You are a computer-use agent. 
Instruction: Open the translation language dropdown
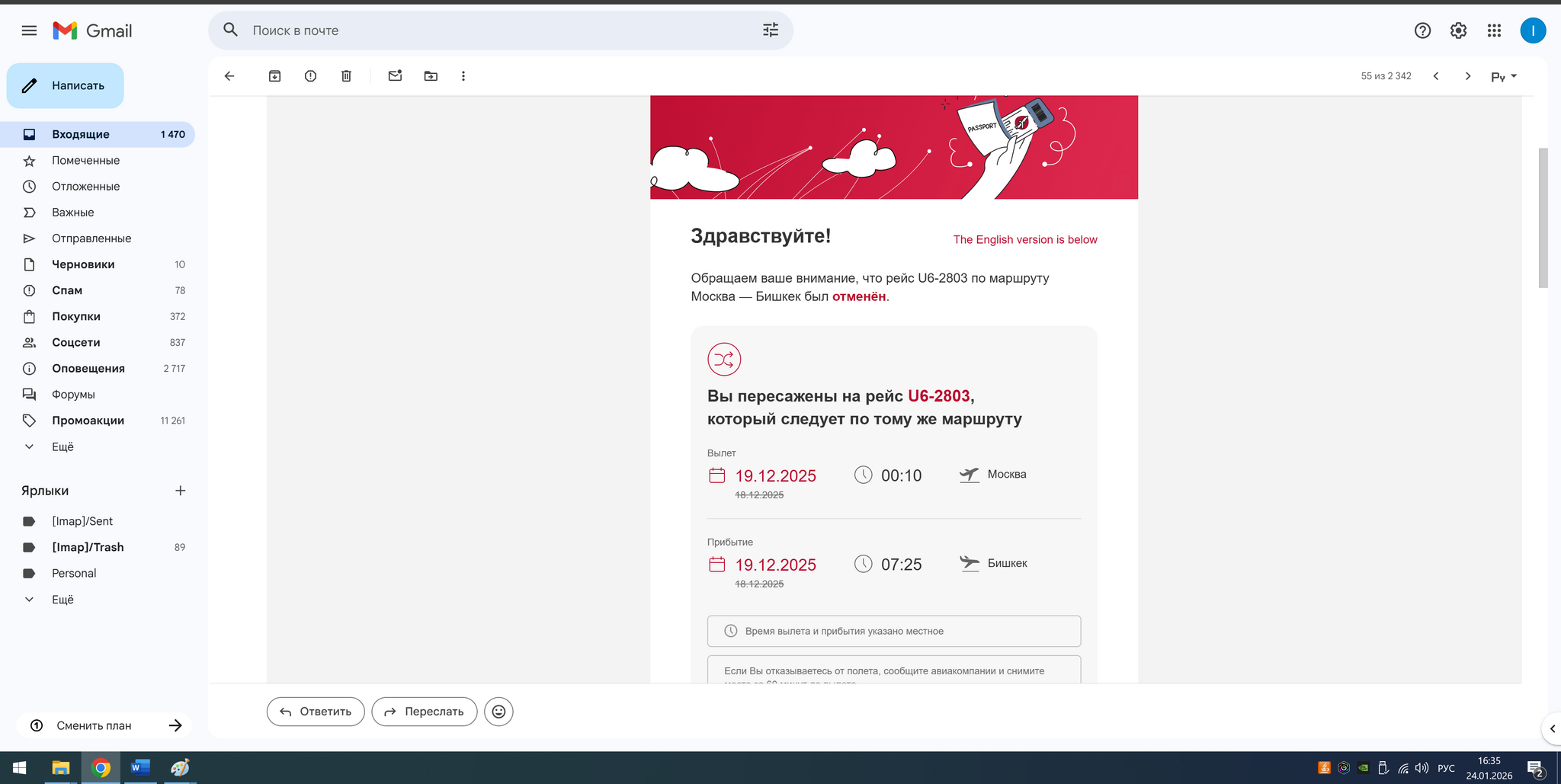click(1502, 76)
